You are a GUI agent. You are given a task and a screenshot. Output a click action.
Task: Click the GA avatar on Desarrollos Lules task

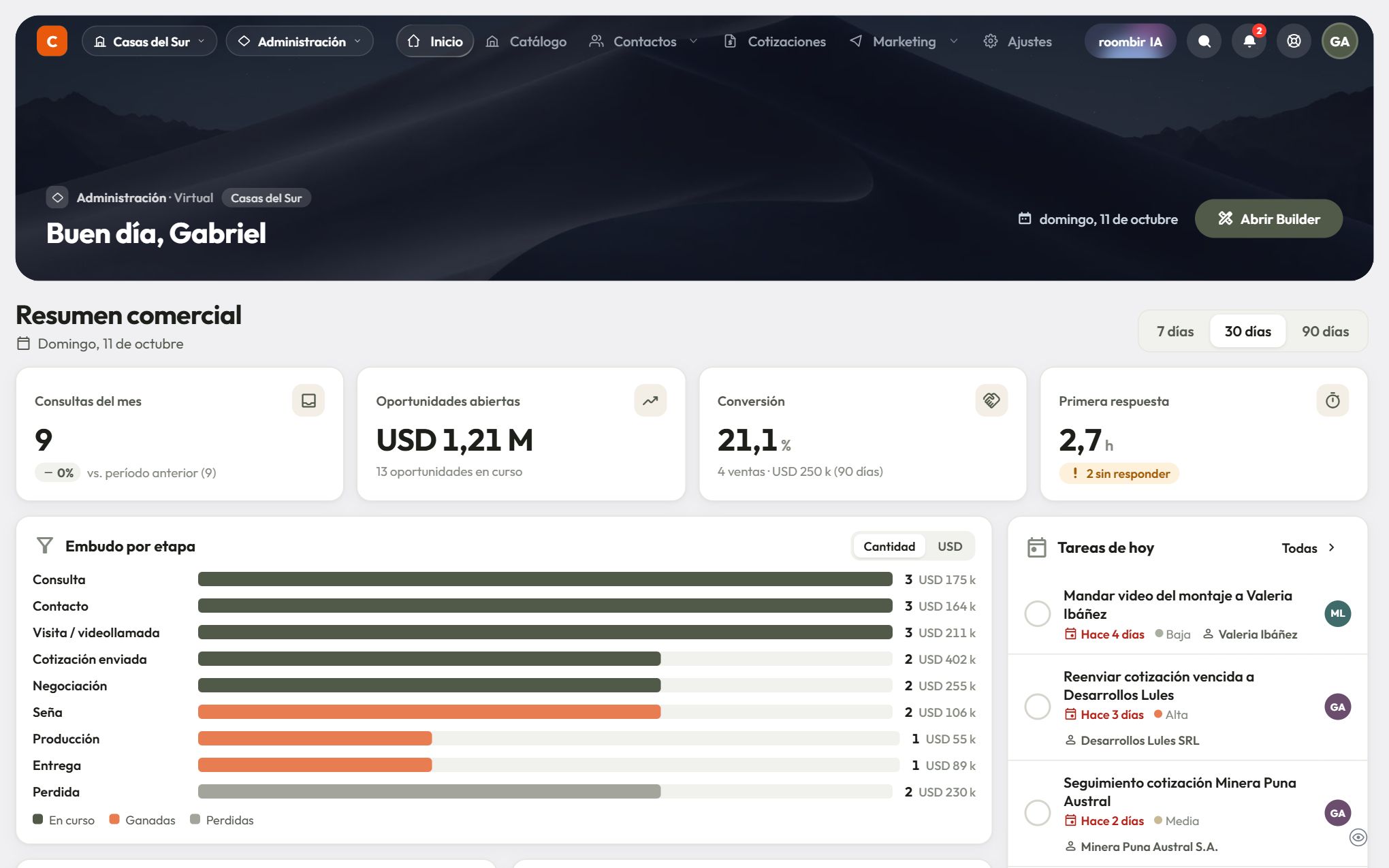click(x=1337, y=707)
